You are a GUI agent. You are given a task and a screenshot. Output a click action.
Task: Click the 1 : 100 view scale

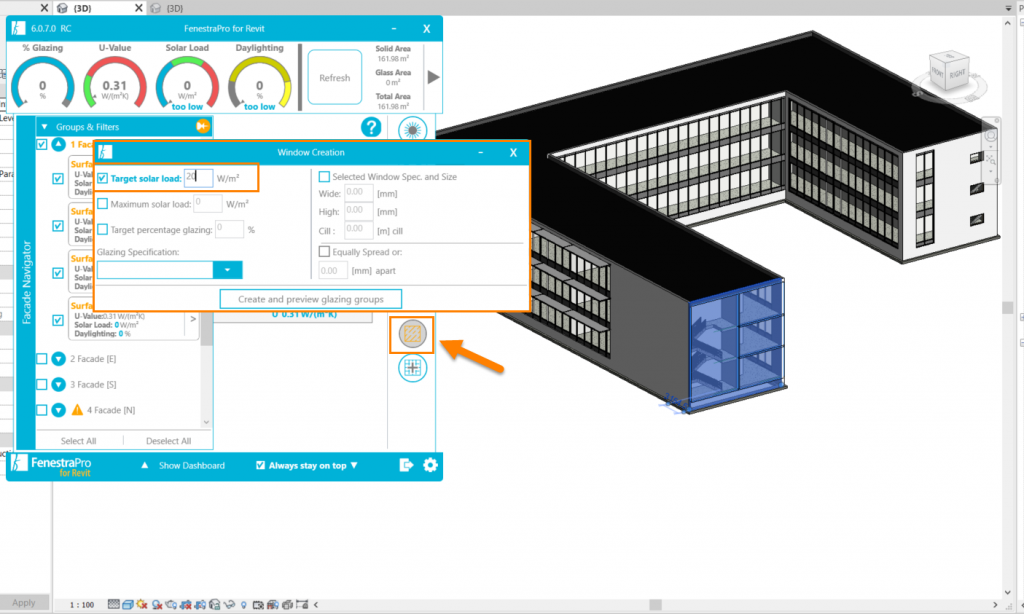[82, 605]
